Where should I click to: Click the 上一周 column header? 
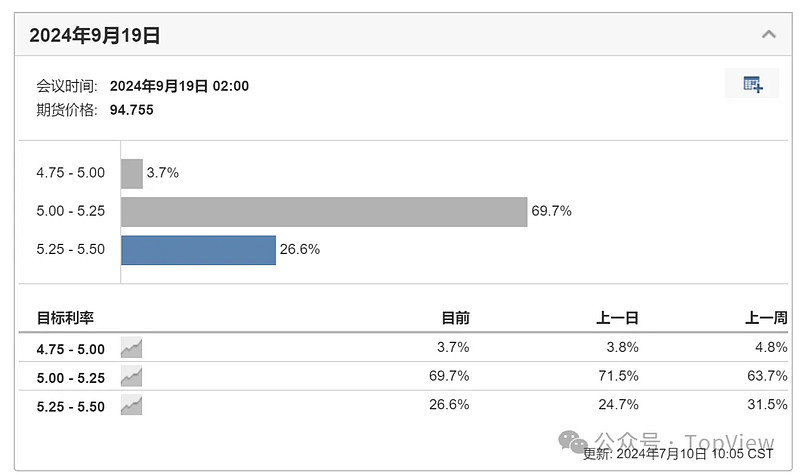(x=766, y=318)
